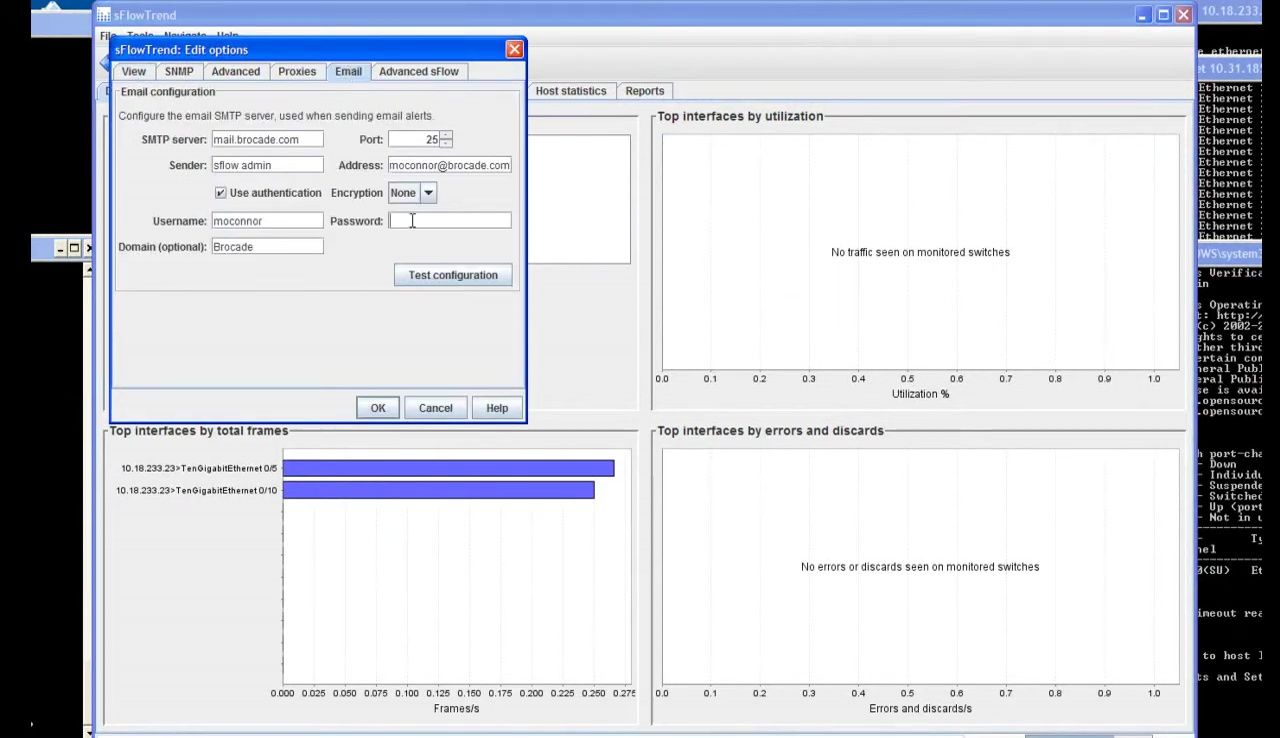Image resolution: width=1280 pixels, height=738 pixels.
Task: Click the 'Frames/s' axis label
Action: (x=456, y=709)
